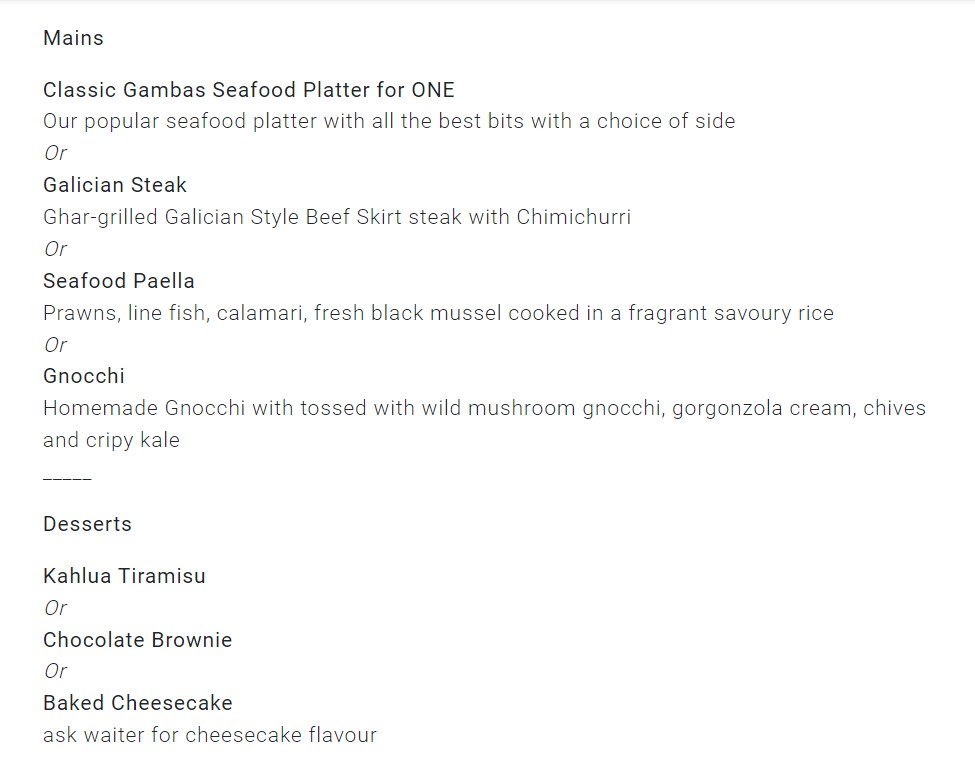
Task: Click the Or above Seafood Paella
Action: tap(55, 249)
